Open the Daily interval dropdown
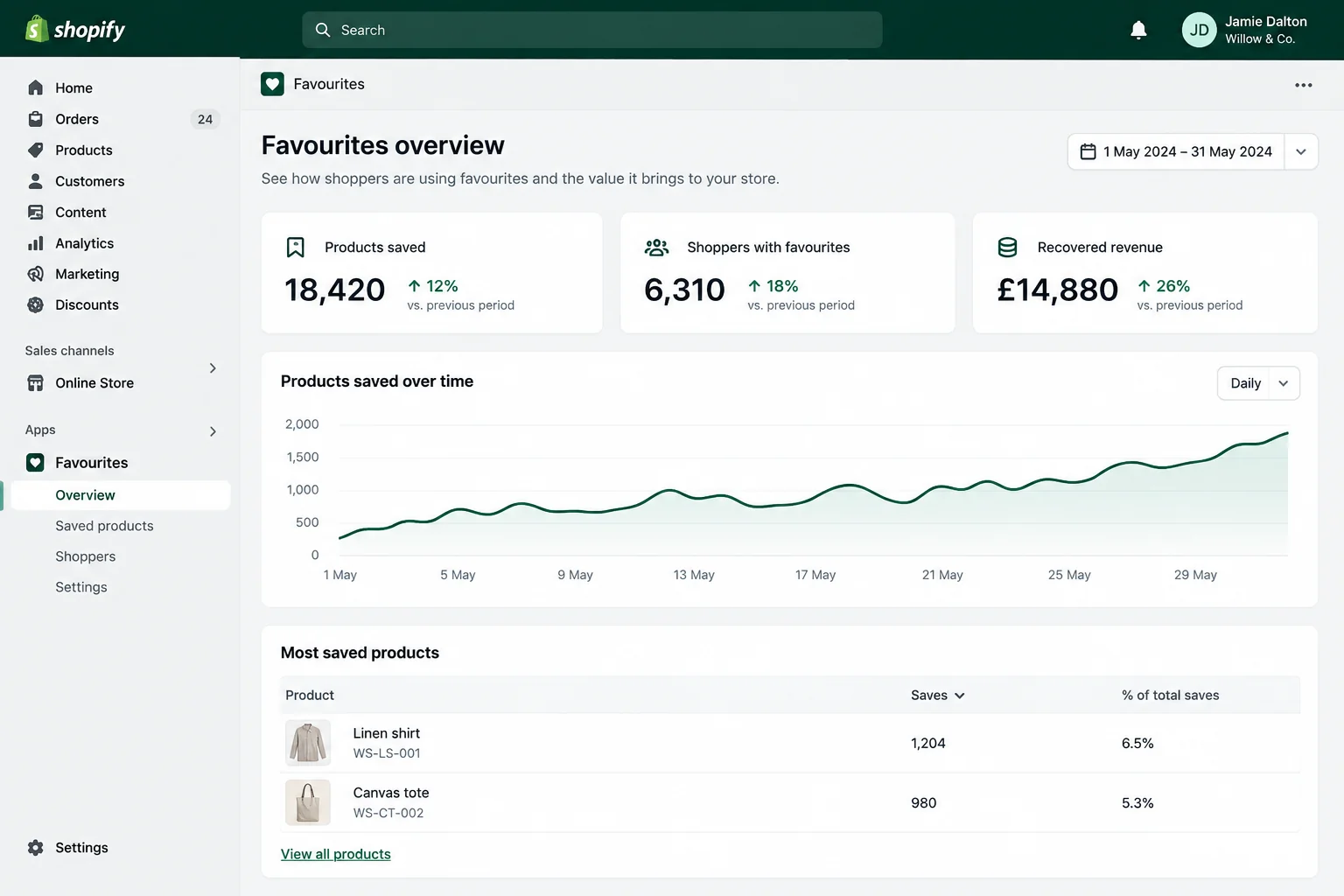 [1258, 383]
